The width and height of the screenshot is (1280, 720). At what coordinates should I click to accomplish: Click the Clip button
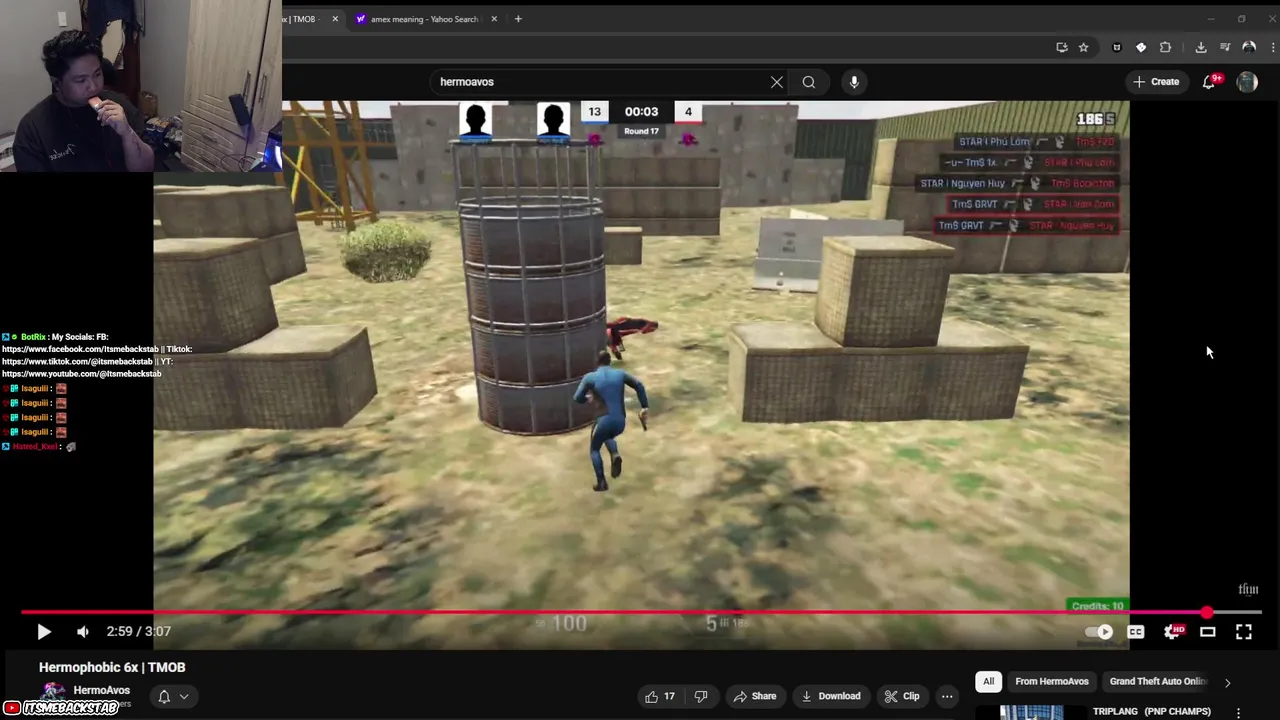click(x=902, y=696)
